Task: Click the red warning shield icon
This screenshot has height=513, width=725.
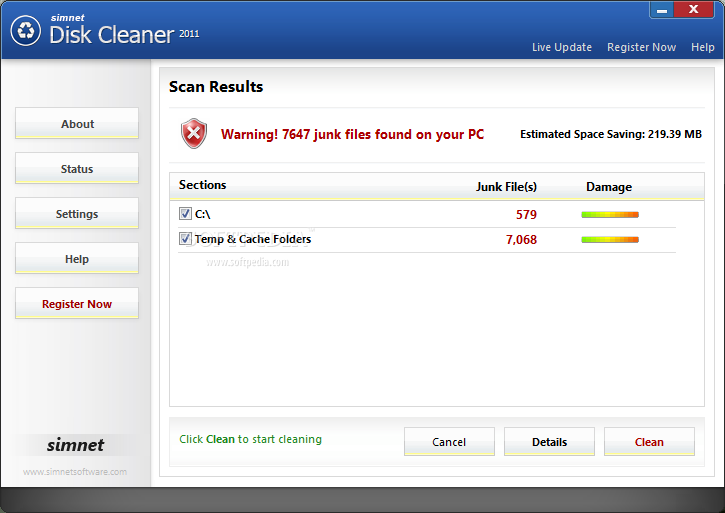Action: pyautogui.click(x=194, y=133)
